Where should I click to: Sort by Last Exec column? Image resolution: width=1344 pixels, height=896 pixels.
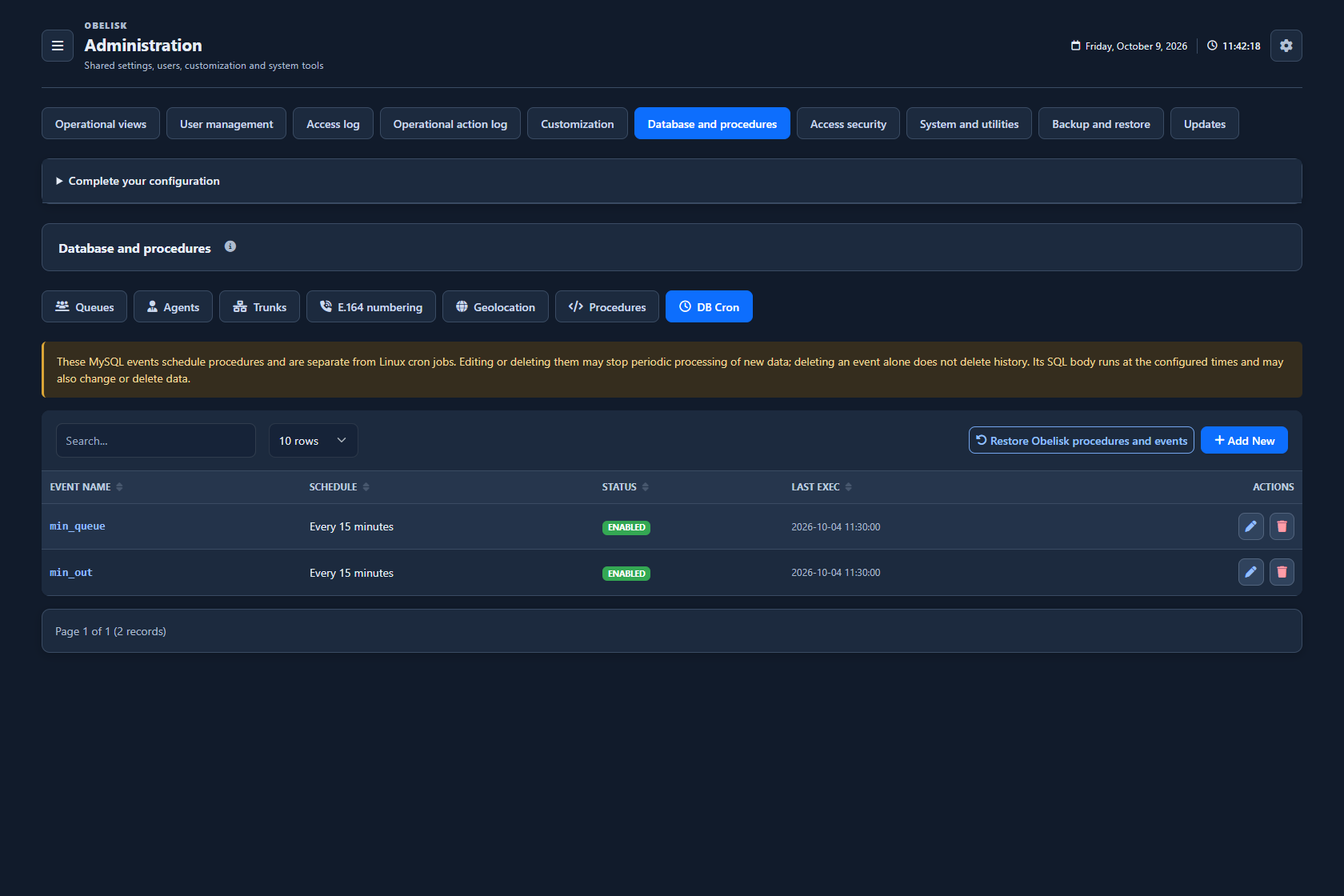pos(822,486)
